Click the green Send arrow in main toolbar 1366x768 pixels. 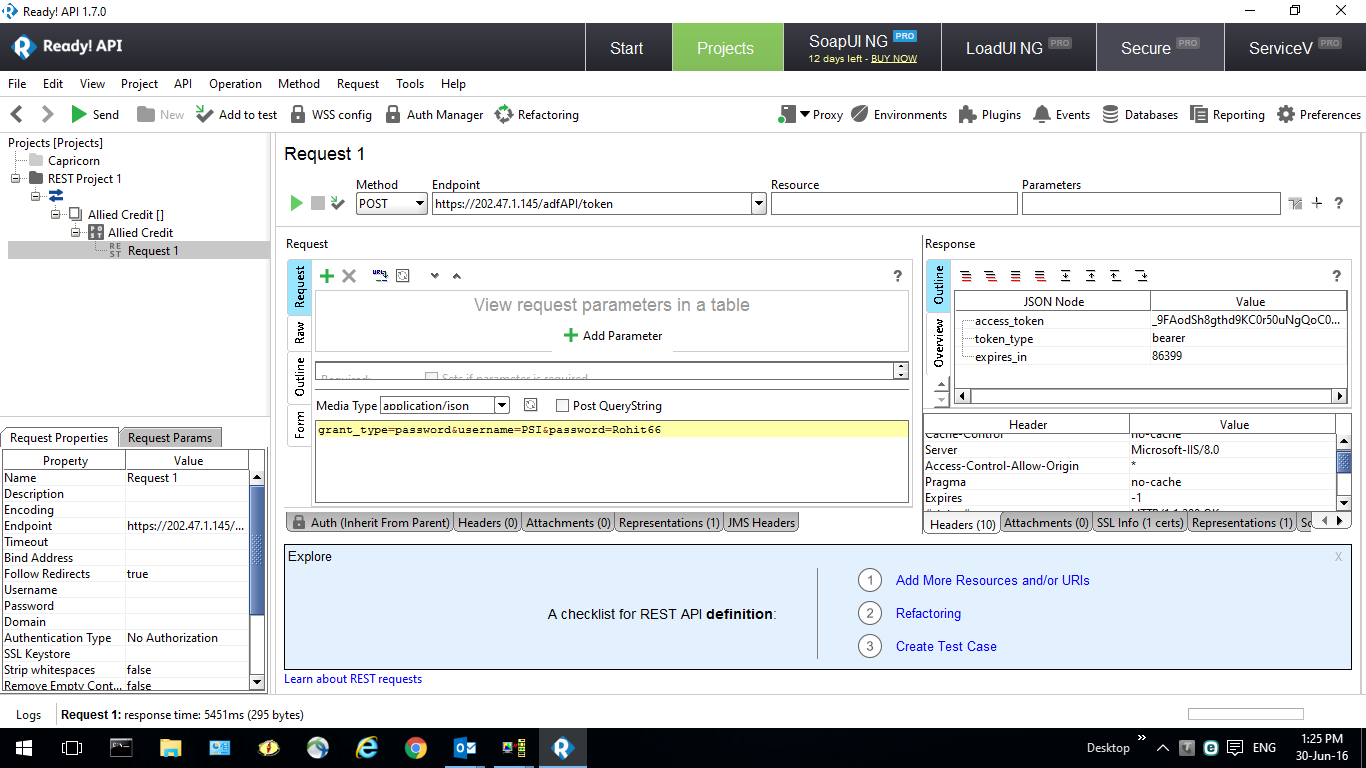tap(79, 114)
